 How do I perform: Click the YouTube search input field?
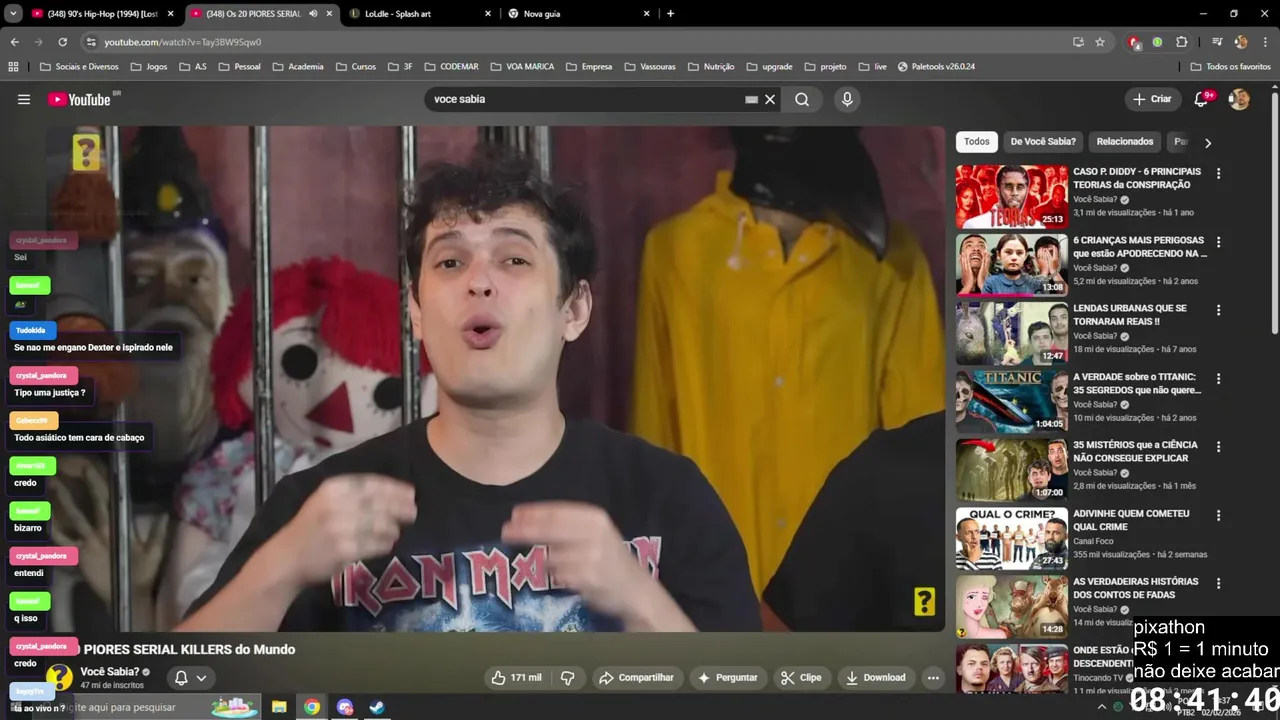click(x=585, y=99)
